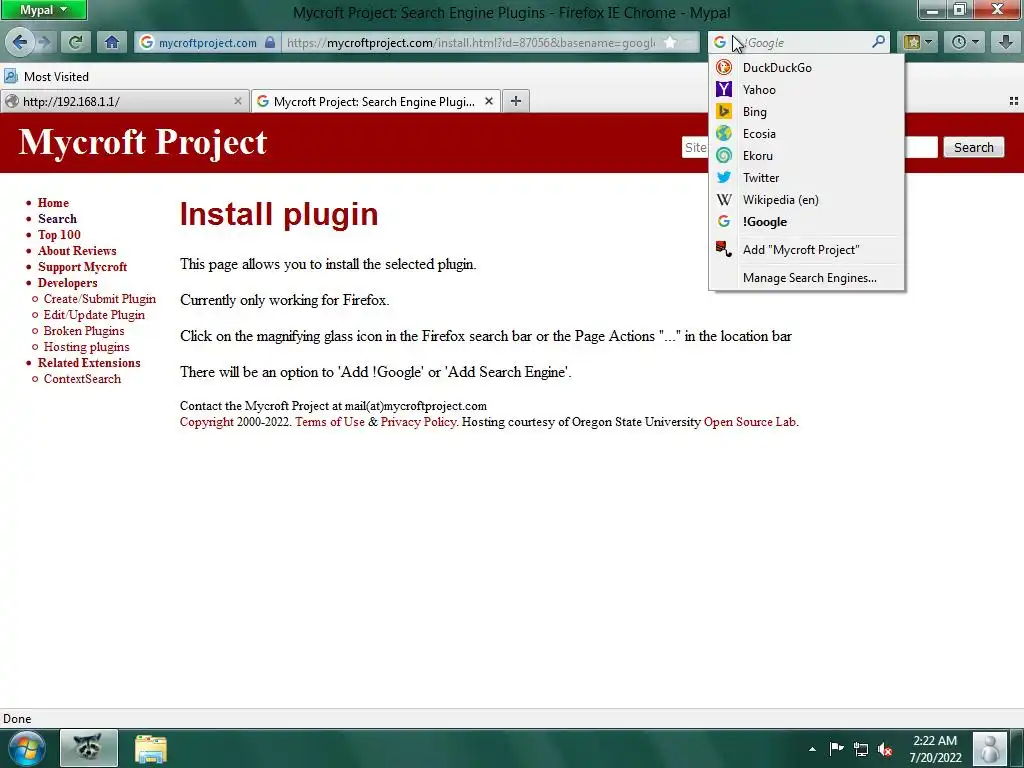Screen dimensions: 1024x768
Task: Open the Broken Plugins link
Action: (x=84, y=330)
